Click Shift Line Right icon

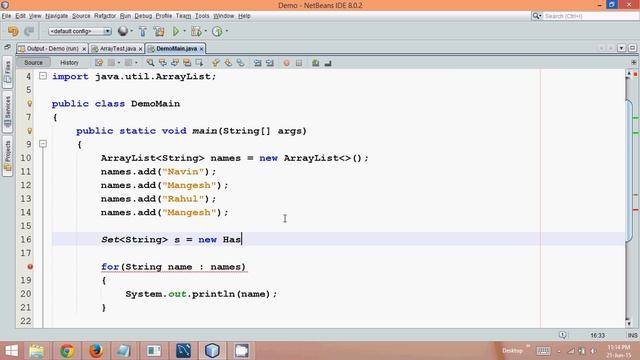click(x=270, y=63)
